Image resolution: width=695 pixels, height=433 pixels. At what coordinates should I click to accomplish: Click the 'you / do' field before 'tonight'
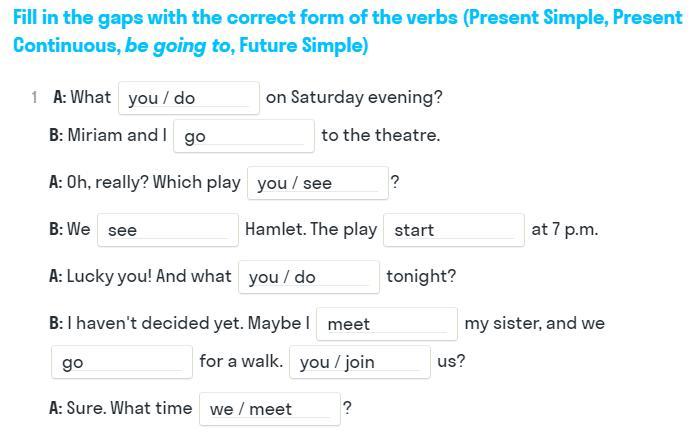click(x=308, y=277)
